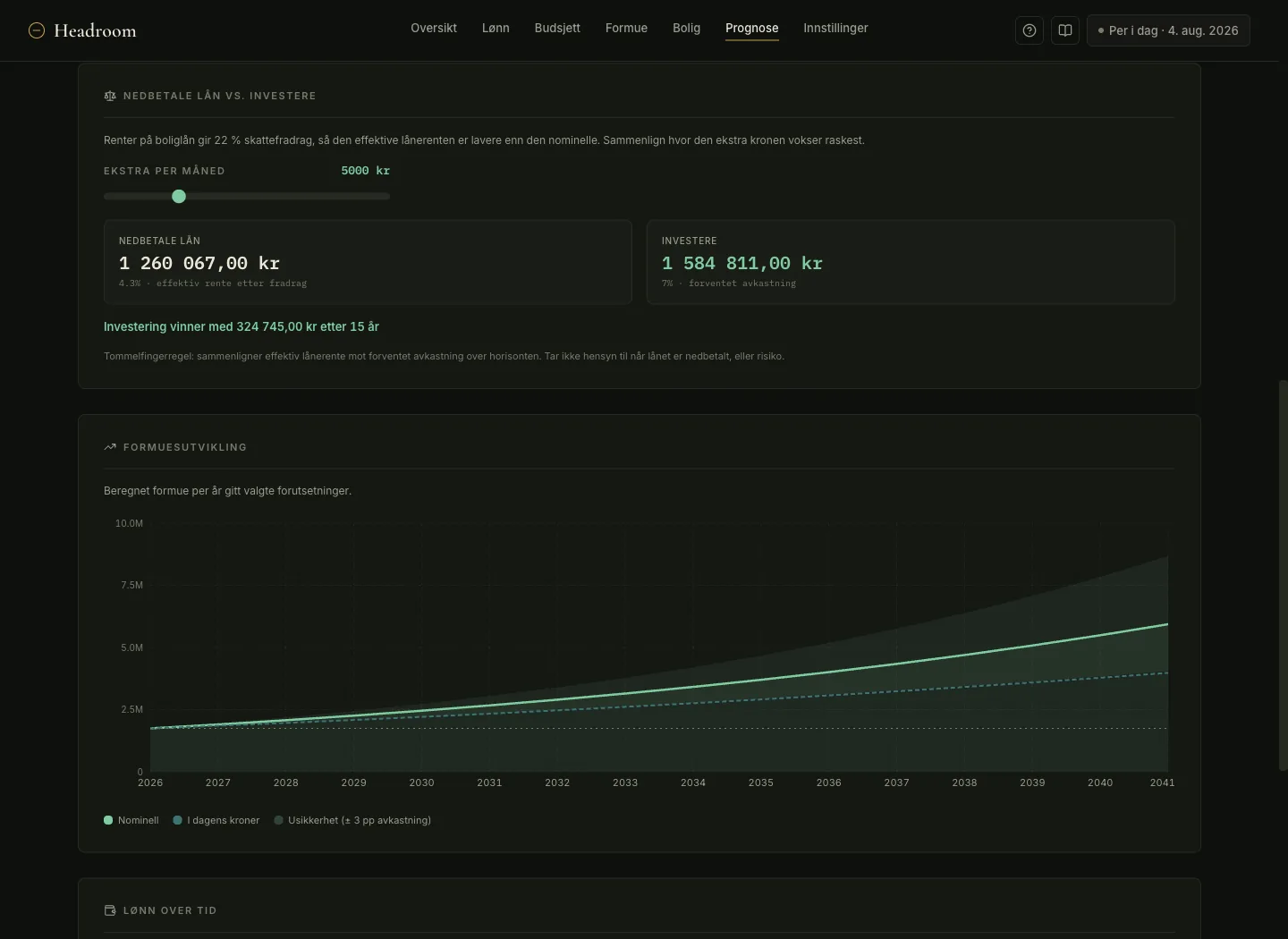Click the 2.5M y-axis label
The height and width of the screenshot is (939, 1288).
click(131, 709)
